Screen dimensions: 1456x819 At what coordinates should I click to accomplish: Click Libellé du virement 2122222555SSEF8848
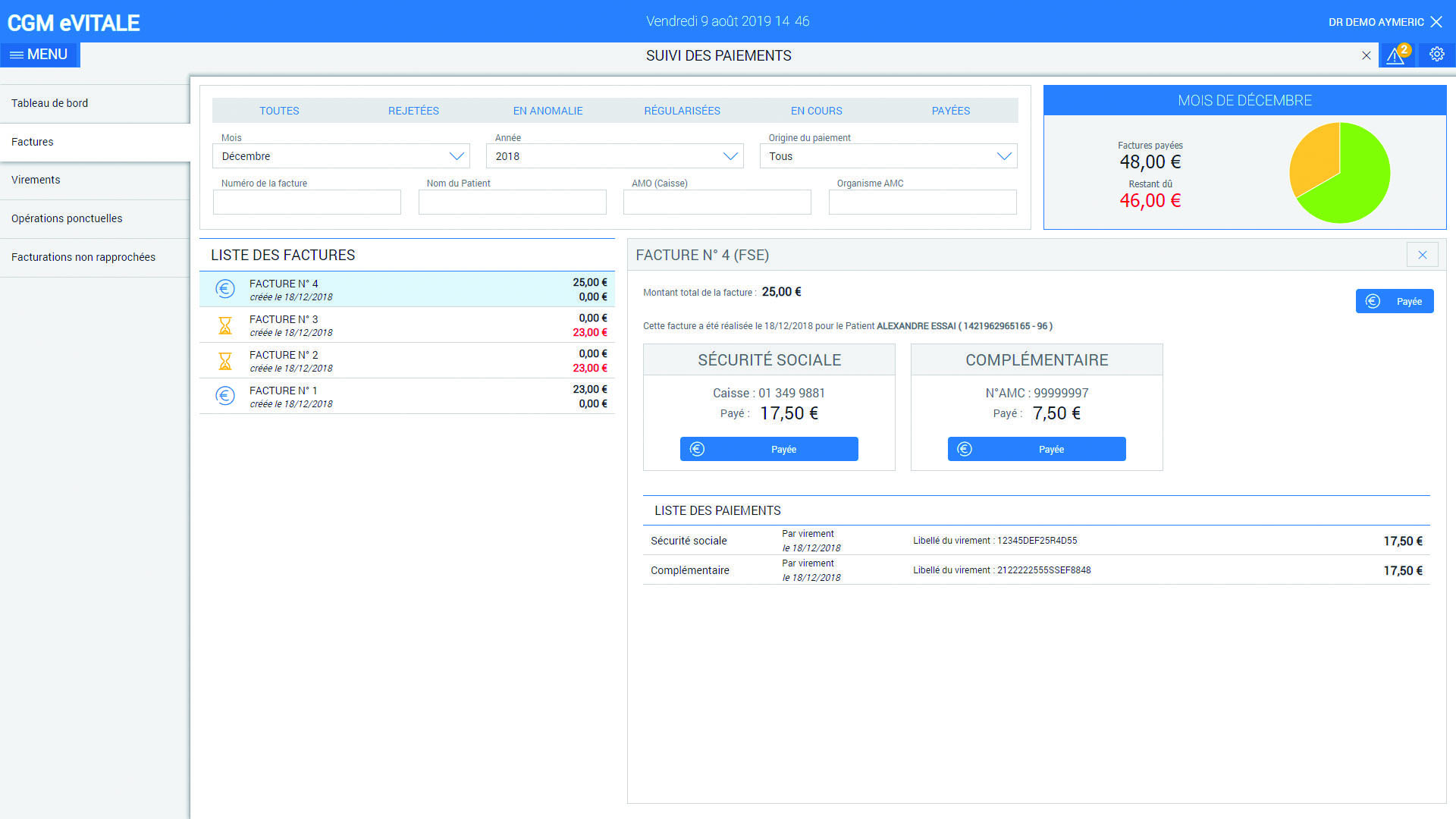(1002, 570)
